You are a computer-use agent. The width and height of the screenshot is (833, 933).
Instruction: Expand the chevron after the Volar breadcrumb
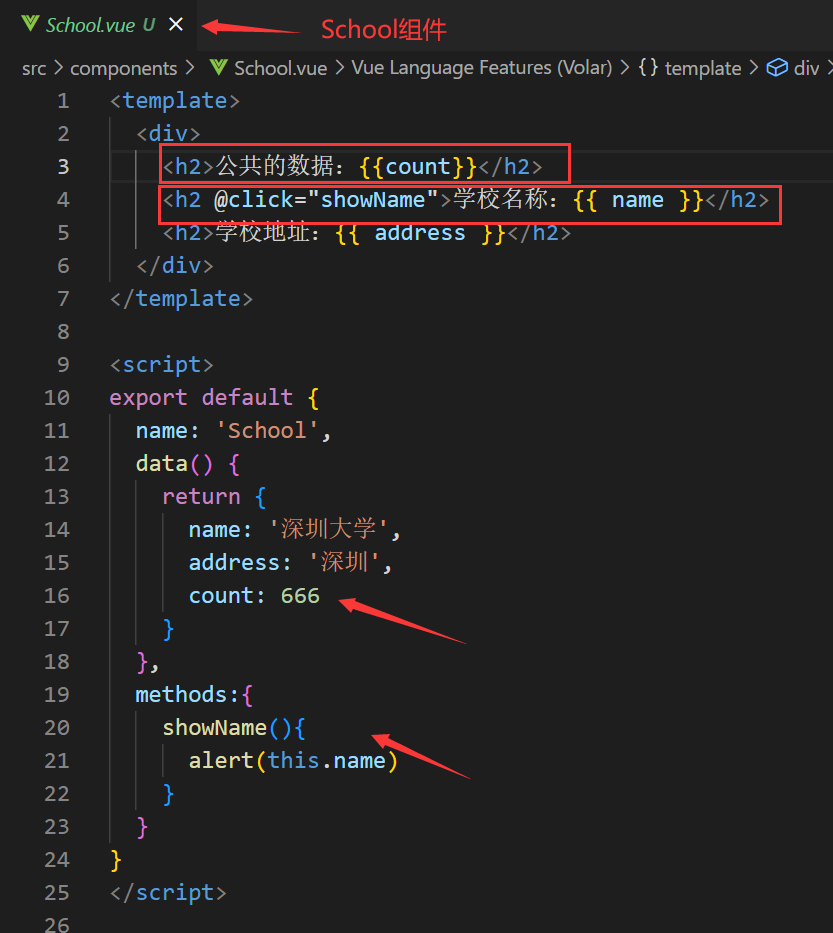(x=625, y=68)
